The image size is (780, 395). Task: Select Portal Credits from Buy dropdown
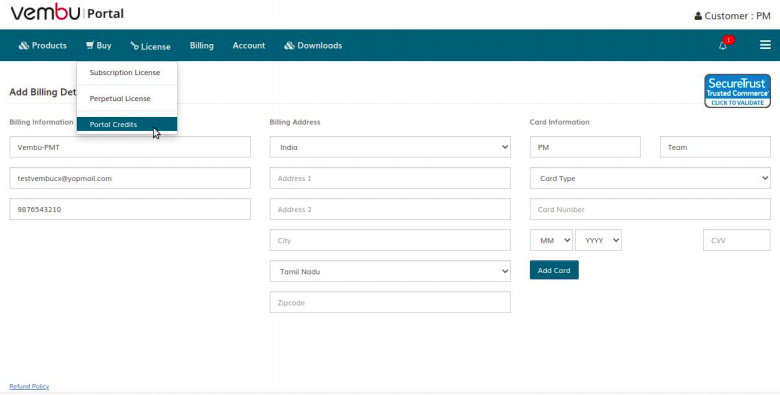(x=127, y=124)
